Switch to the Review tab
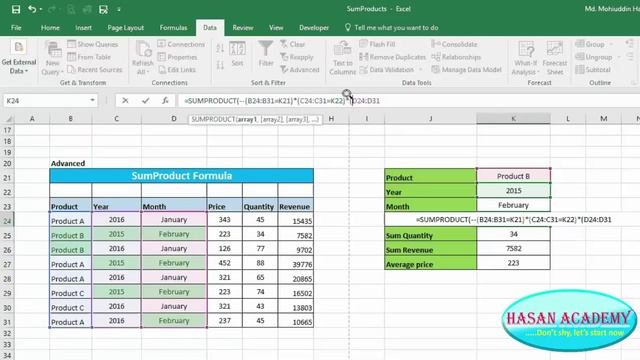 click(x=243, y=28)
